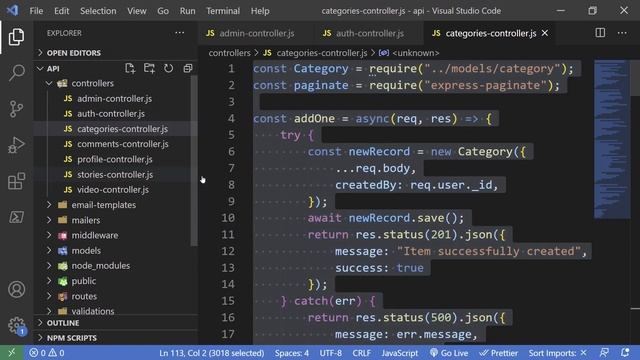This screenshot has height=360, width=640.
Task: Open the Terminal menu
Action: tap(223, 11)
